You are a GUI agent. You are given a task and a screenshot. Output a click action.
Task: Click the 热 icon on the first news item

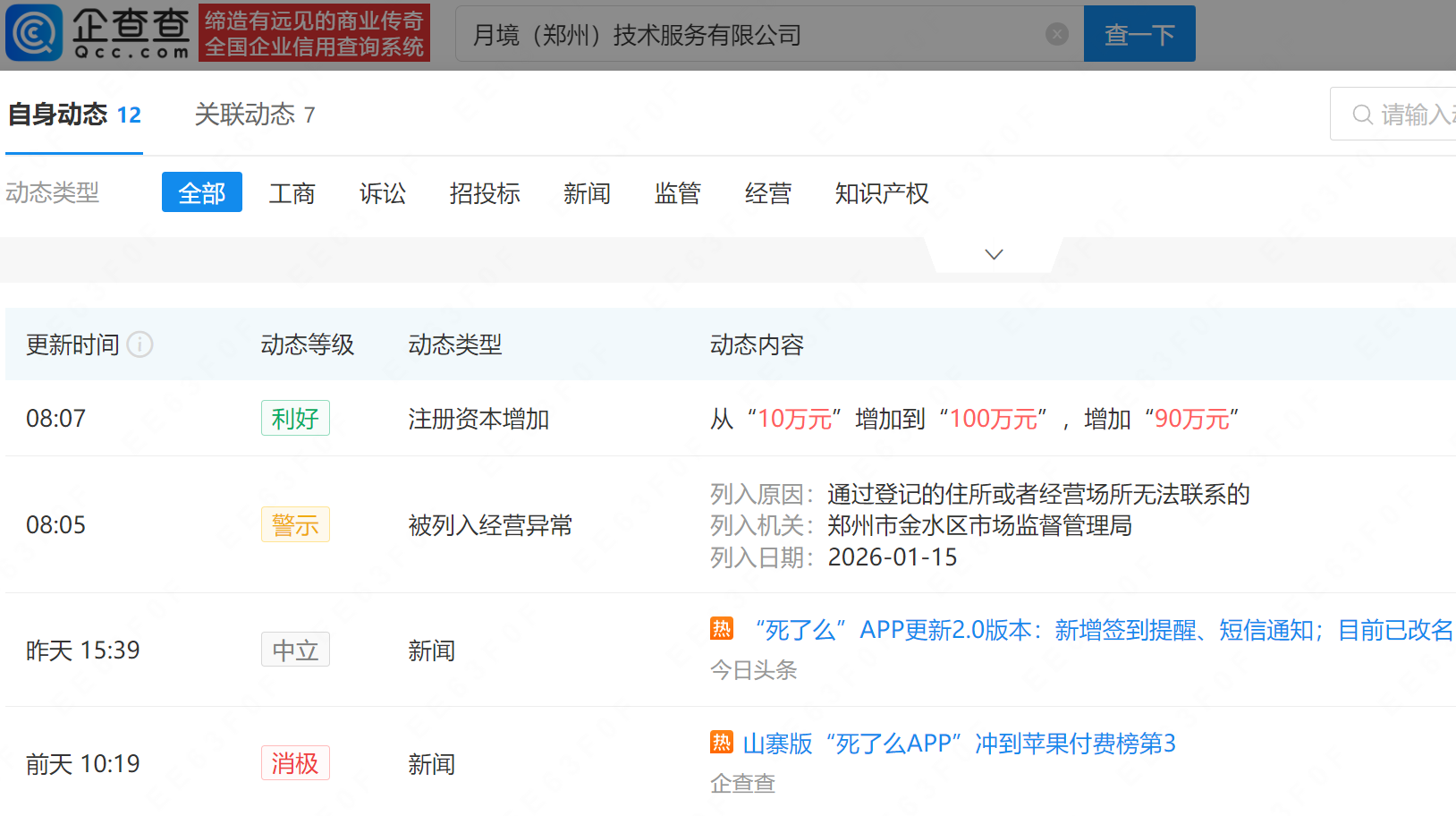(x=721, y=629)
